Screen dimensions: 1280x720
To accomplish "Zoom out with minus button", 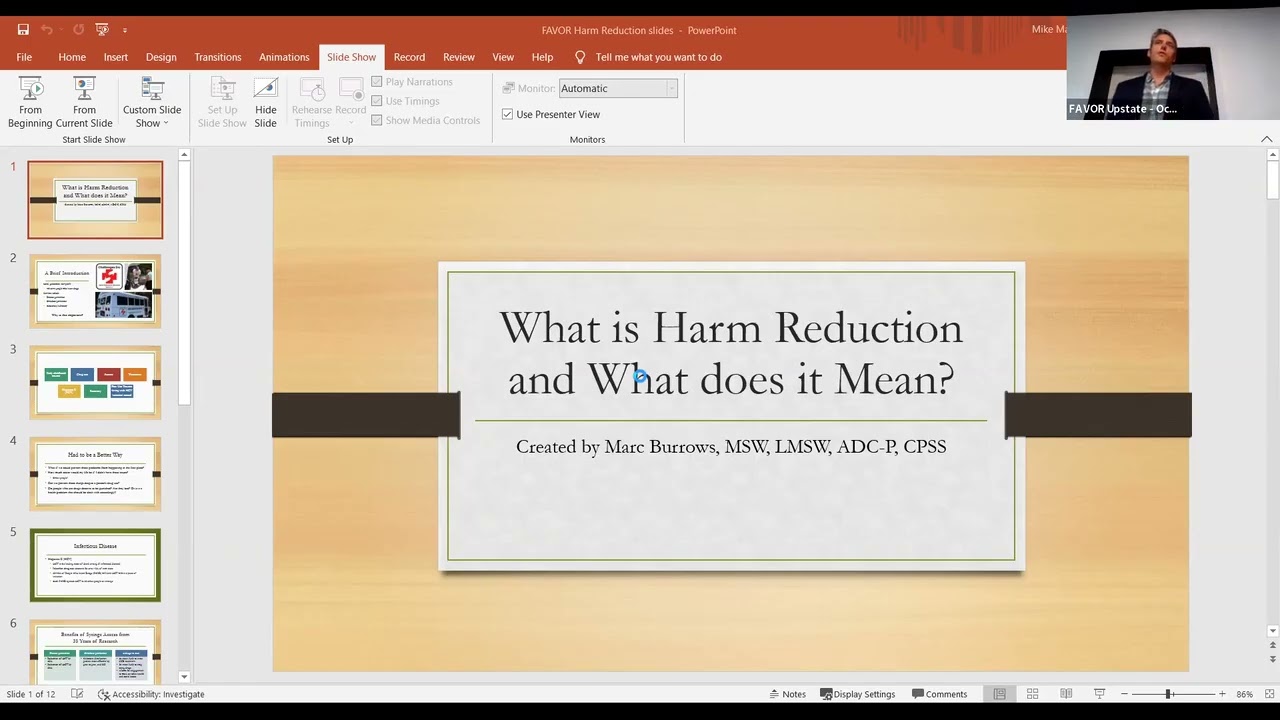I will click(x=1124, y=694).
